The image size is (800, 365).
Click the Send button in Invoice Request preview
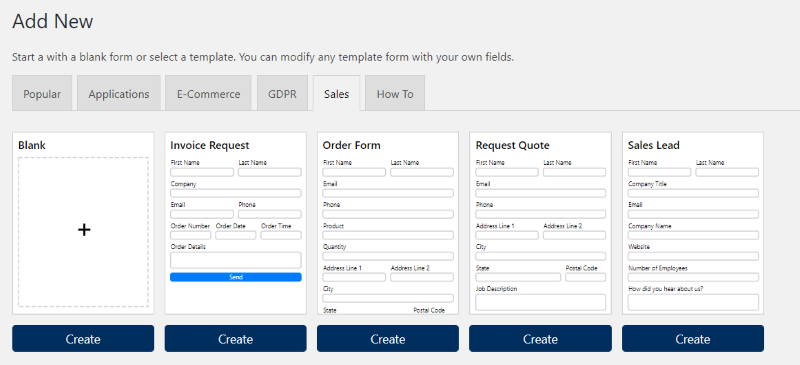[236, 277]
